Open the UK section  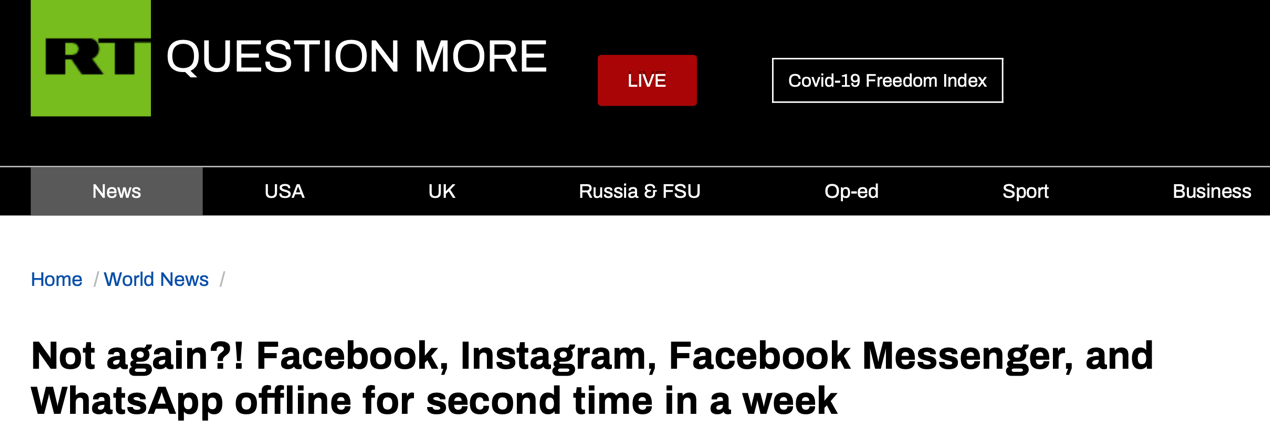click(442, 191)
